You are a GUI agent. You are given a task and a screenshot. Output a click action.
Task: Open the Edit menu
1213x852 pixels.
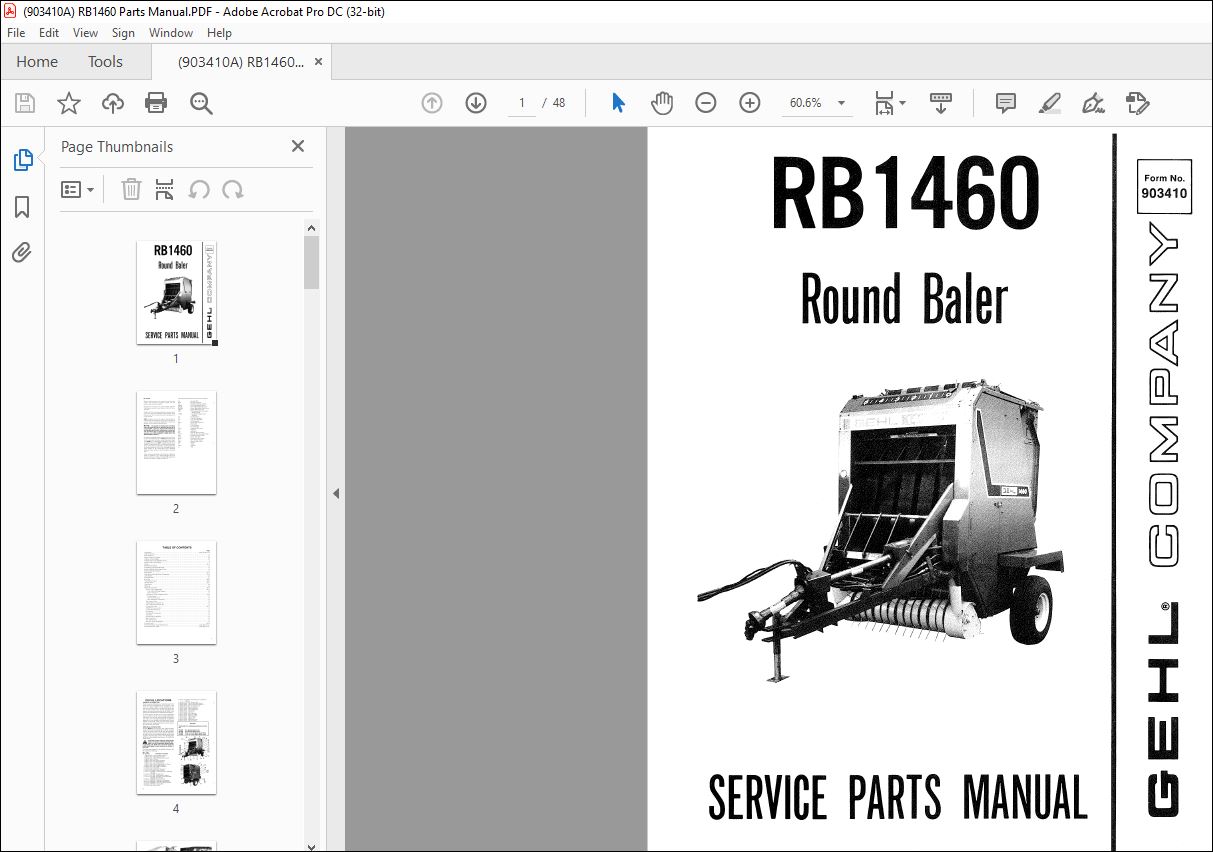coord(49,33)
